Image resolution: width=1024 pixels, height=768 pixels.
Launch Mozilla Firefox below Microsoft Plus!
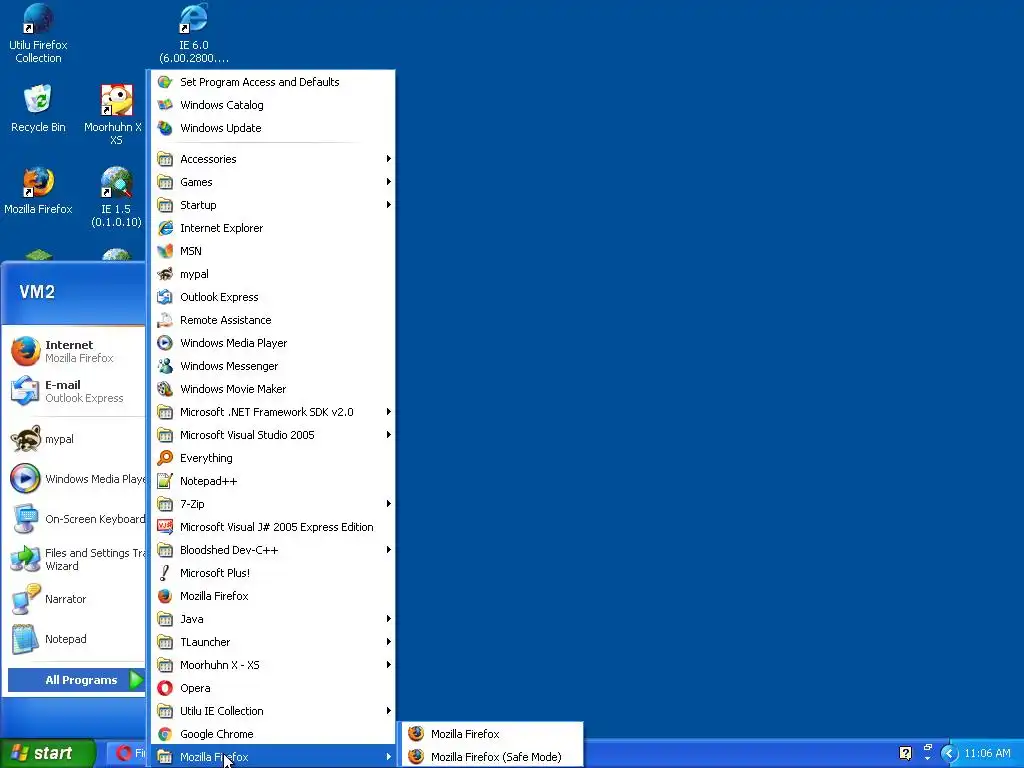[x=273, y=596]
